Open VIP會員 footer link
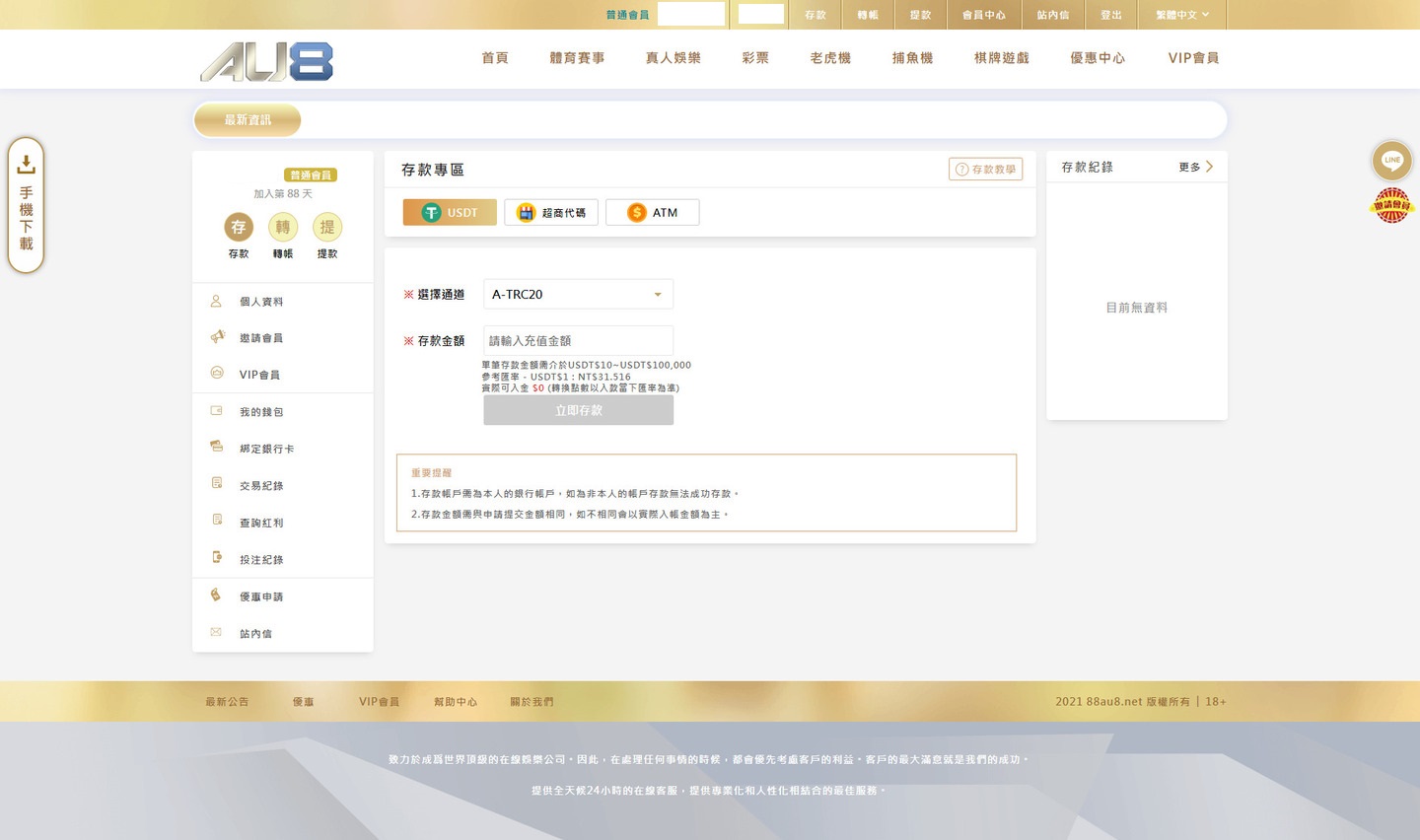1420x840 pixels. (379, 702)
